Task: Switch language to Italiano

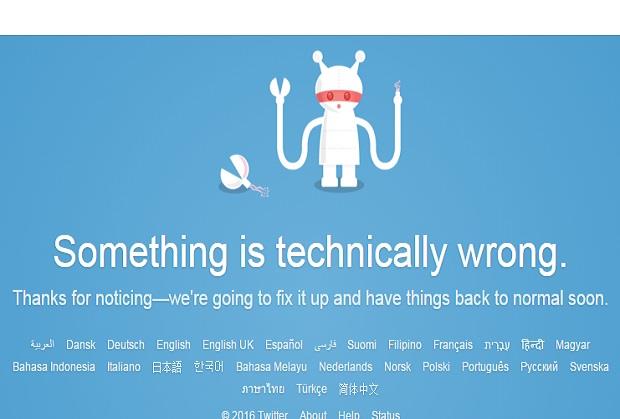Action: coord(124,367)
